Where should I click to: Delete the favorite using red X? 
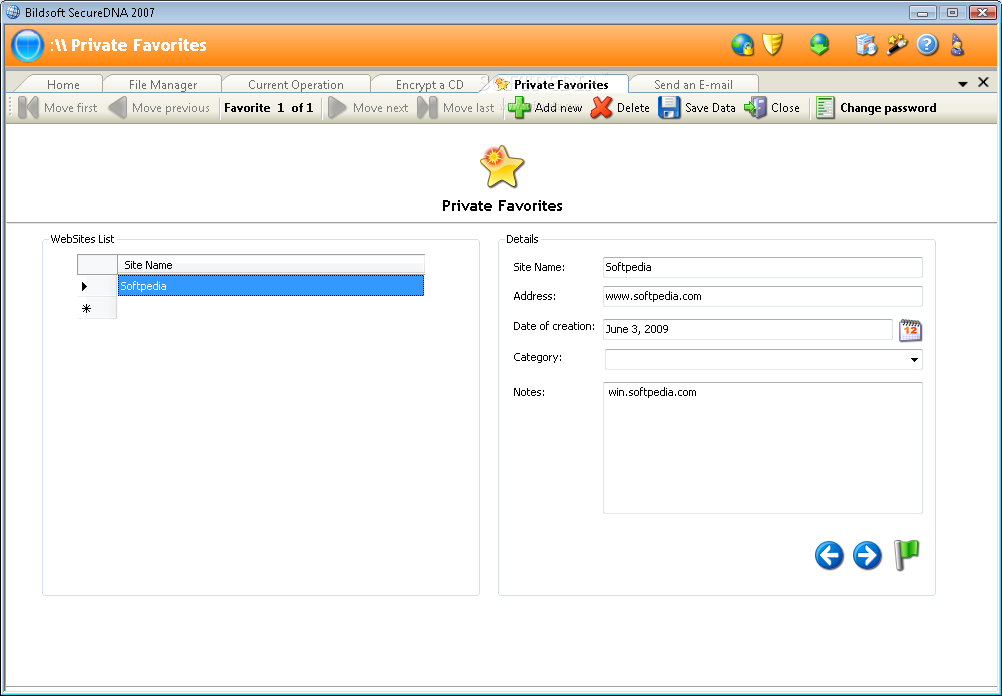click(x=620, y=107)
